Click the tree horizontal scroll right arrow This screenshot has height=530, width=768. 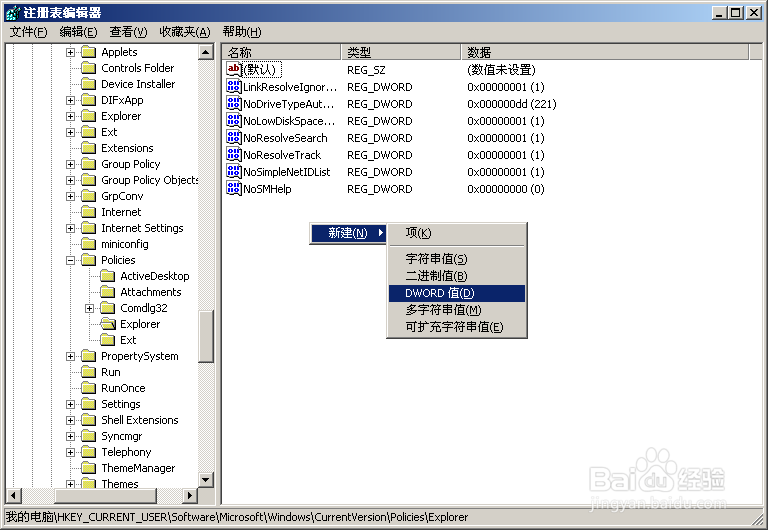point(190,496)
